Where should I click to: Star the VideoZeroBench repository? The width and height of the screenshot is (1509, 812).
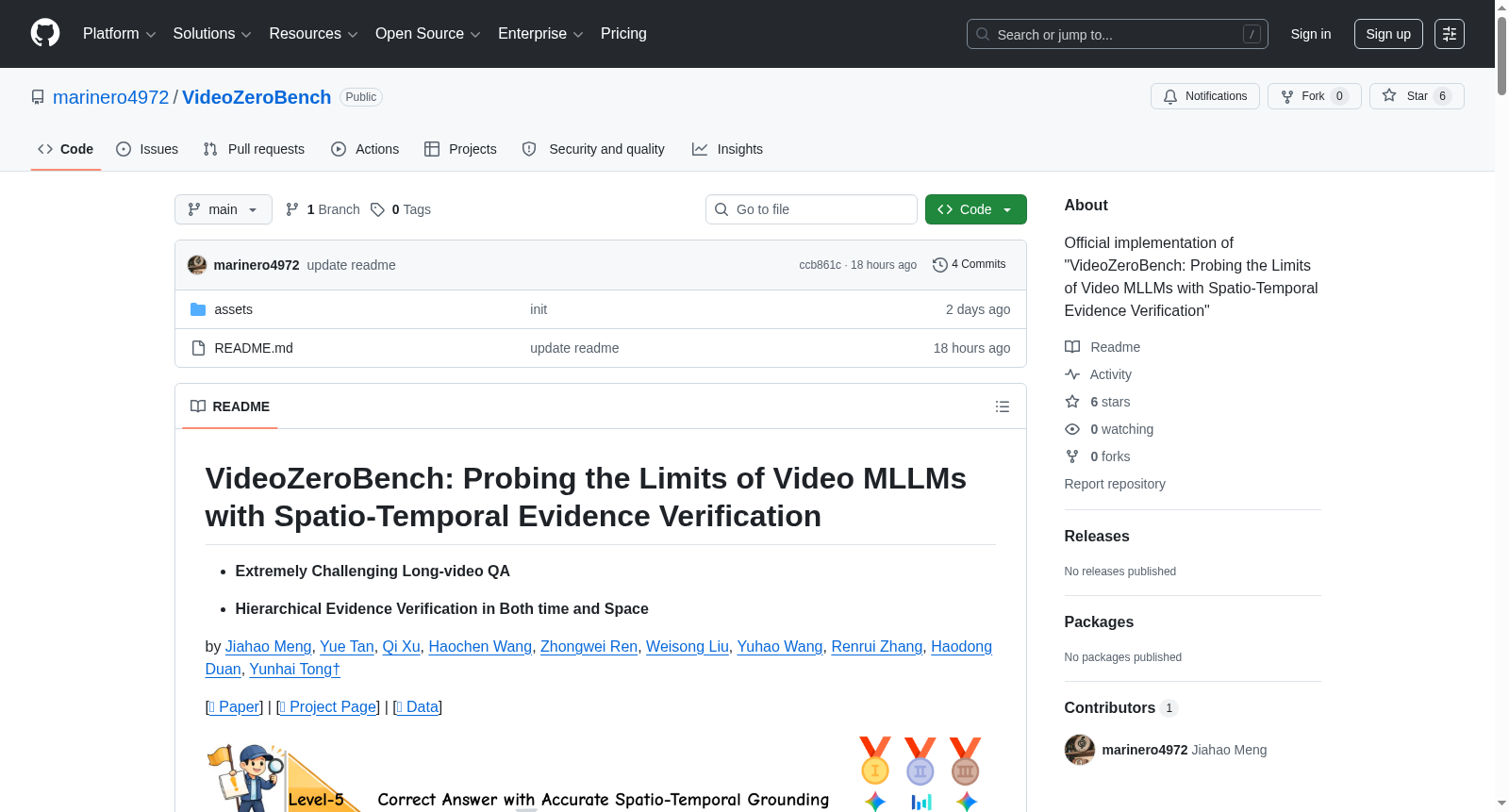pyautogui.click(x=1417, y=96)
